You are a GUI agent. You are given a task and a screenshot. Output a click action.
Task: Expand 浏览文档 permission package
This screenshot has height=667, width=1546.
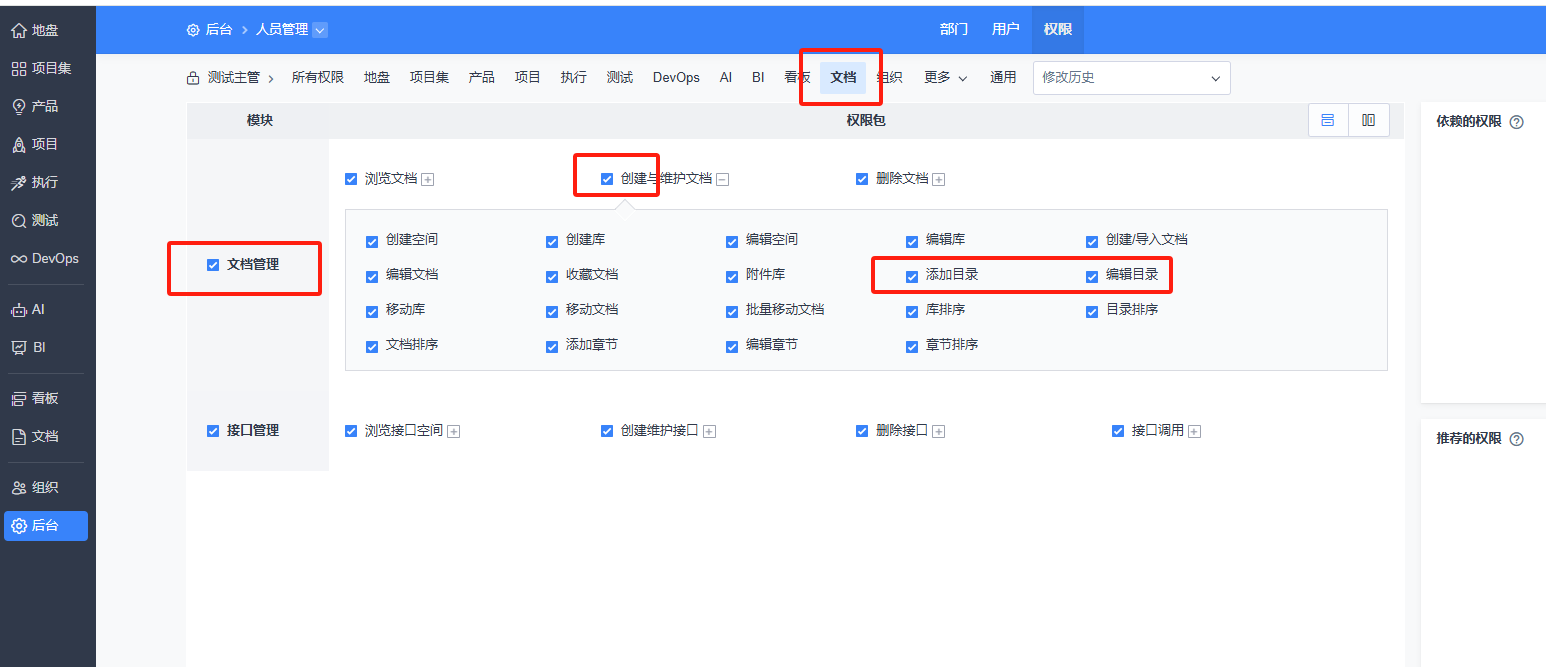(x=428, y=180)
